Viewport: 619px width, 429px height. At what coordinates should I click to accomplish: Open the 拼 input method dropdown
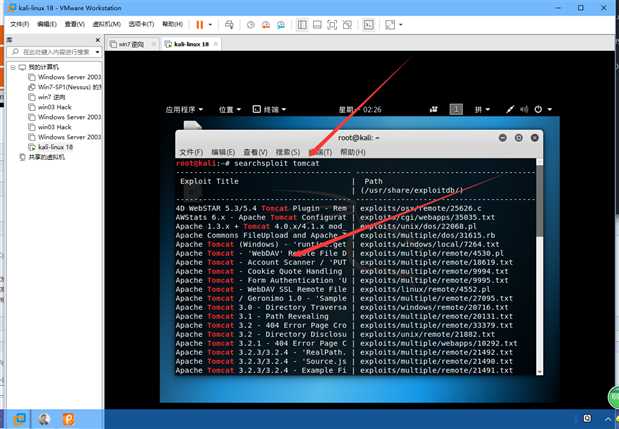(482, 109)
